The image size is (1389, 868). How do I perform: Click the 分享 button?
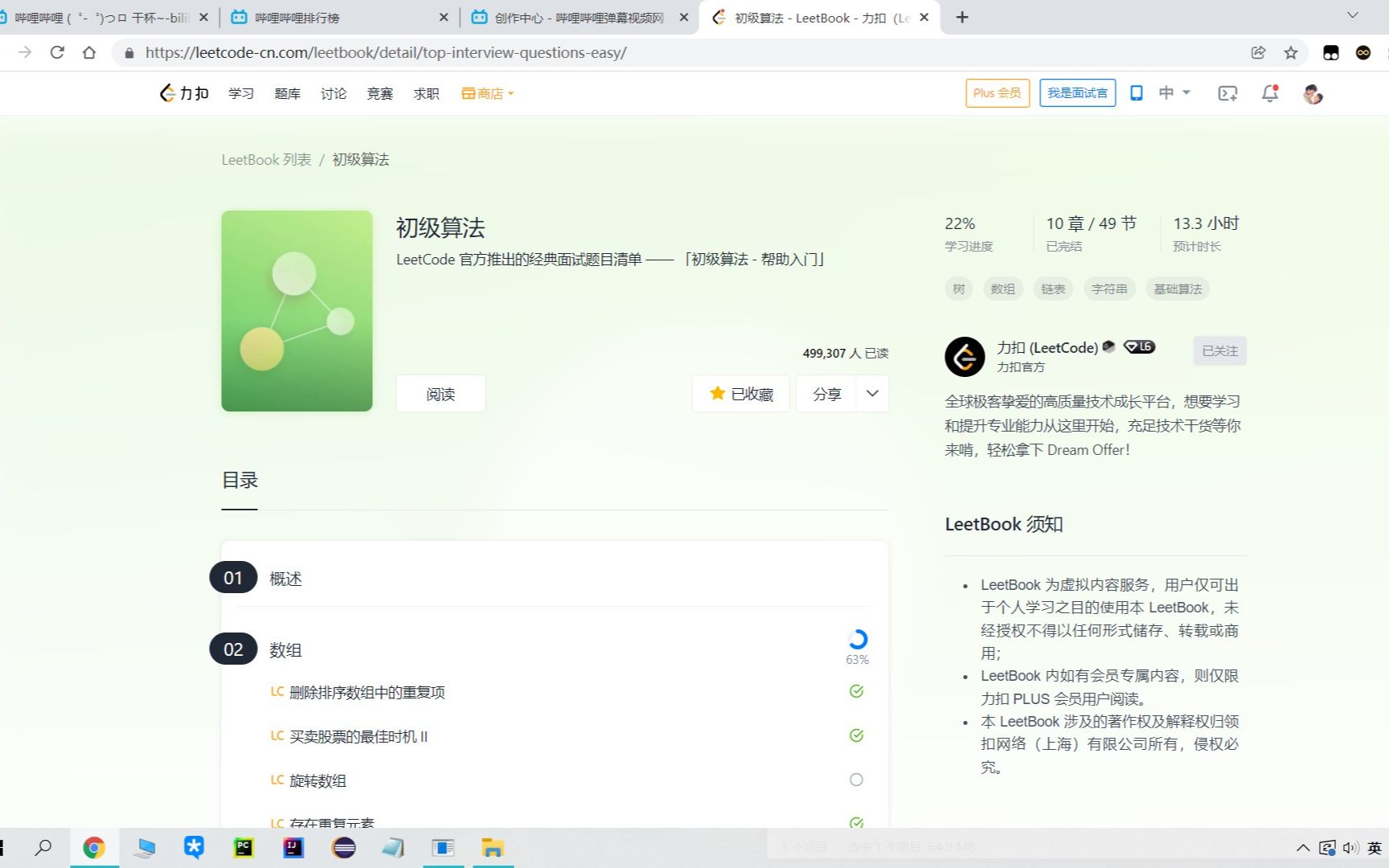[827, 393]
